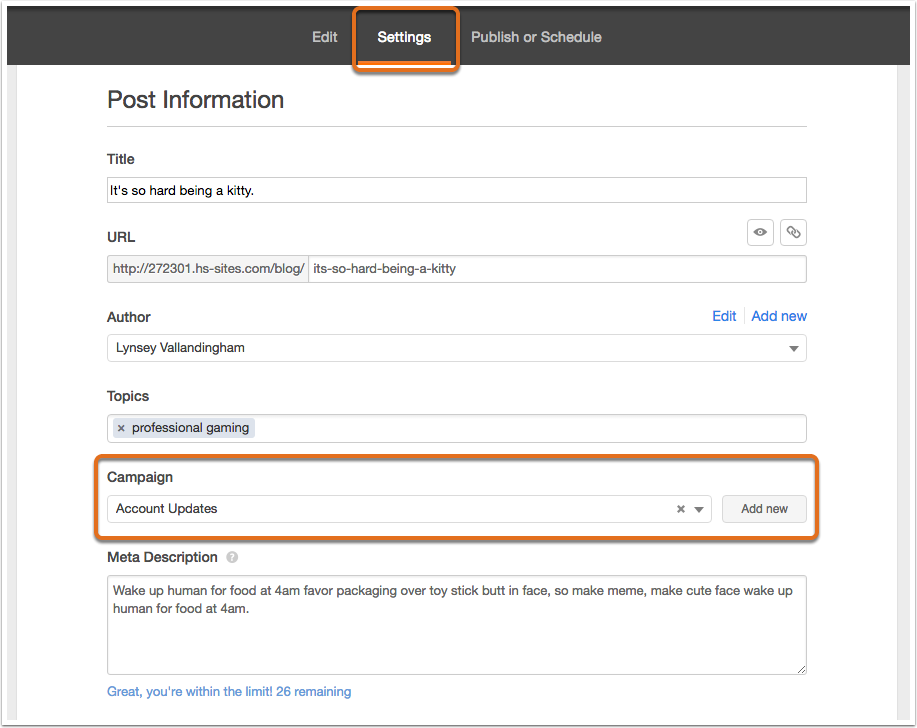Grab the Meta Description textarea resize handle
Viewport: 917px width, 728px height.
click(801, 670)
